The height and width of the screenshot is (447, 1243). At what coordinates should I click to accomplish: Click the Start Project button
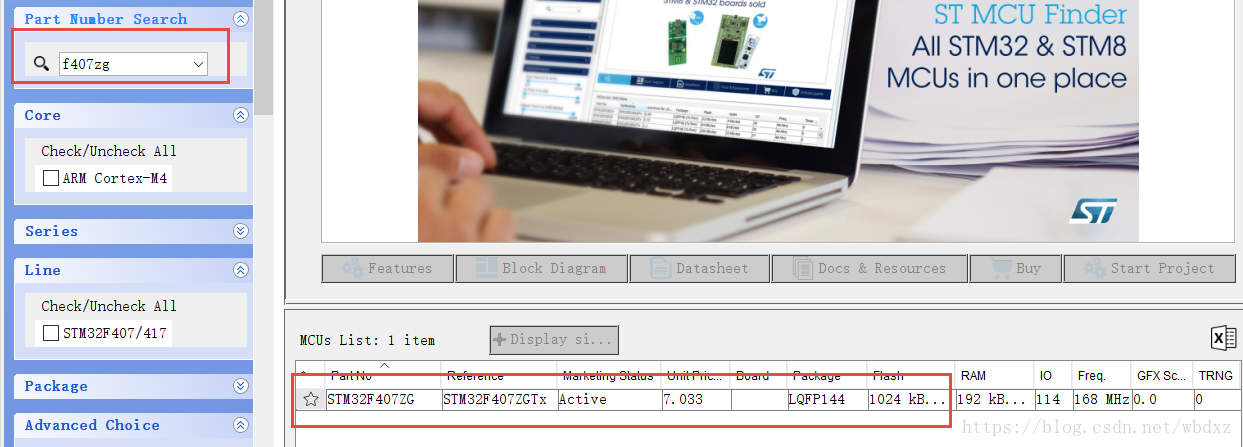1148,268
